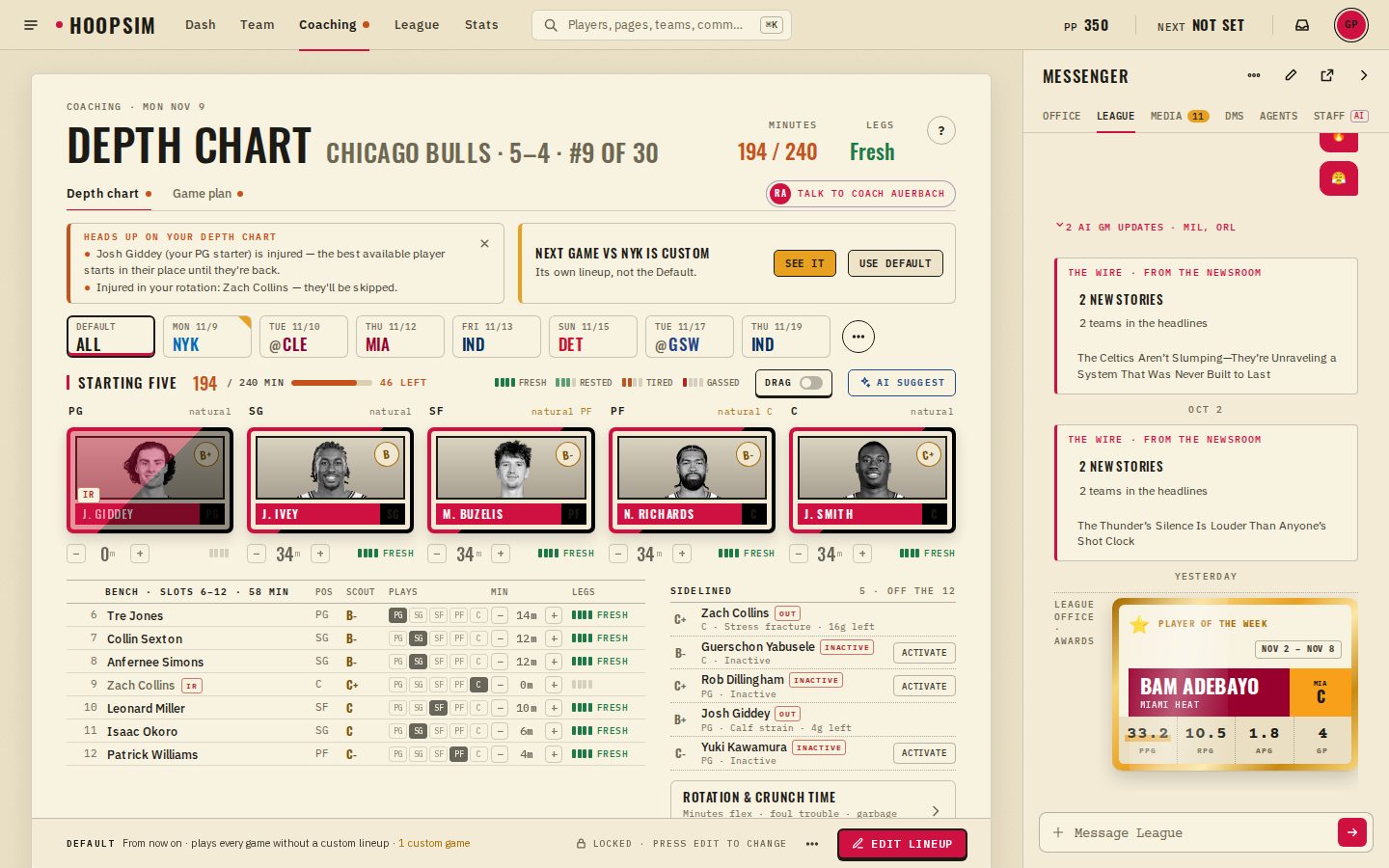Click Use Default button

coord(895,263)
